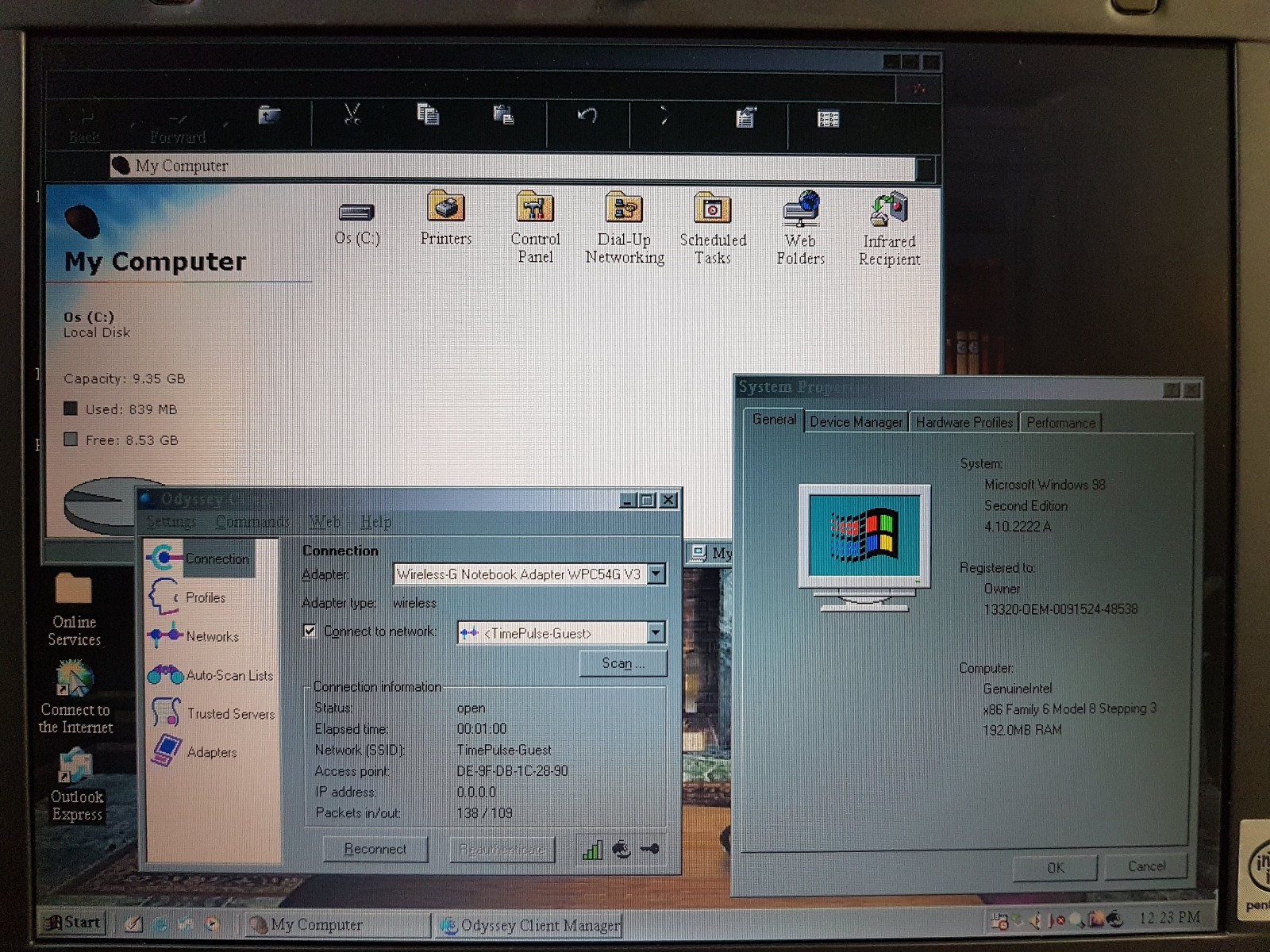Screen dimensions: 1270x952
Task: Open the Settings menu in Odyssey
Action: pyautogui.click(x=171, y=521)
